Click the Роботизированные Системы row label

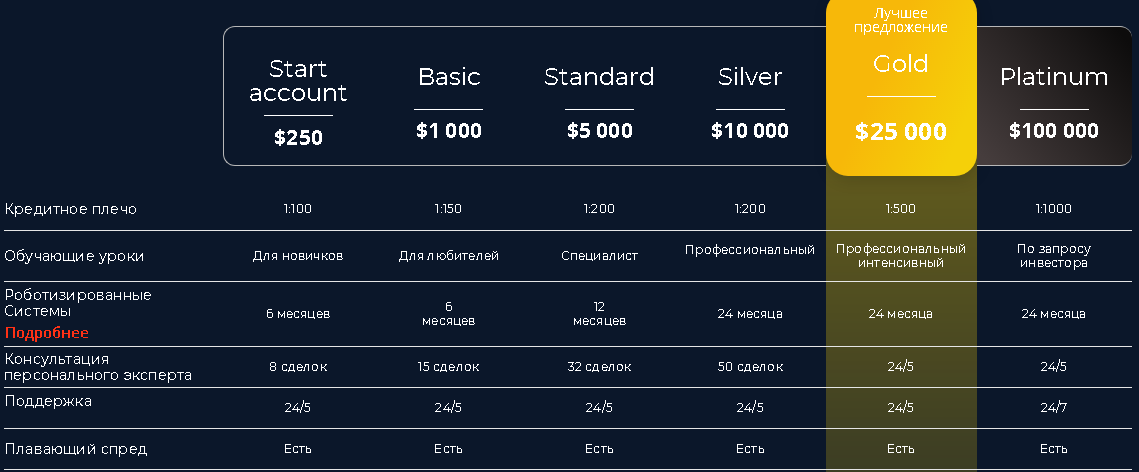click(78, 303)
